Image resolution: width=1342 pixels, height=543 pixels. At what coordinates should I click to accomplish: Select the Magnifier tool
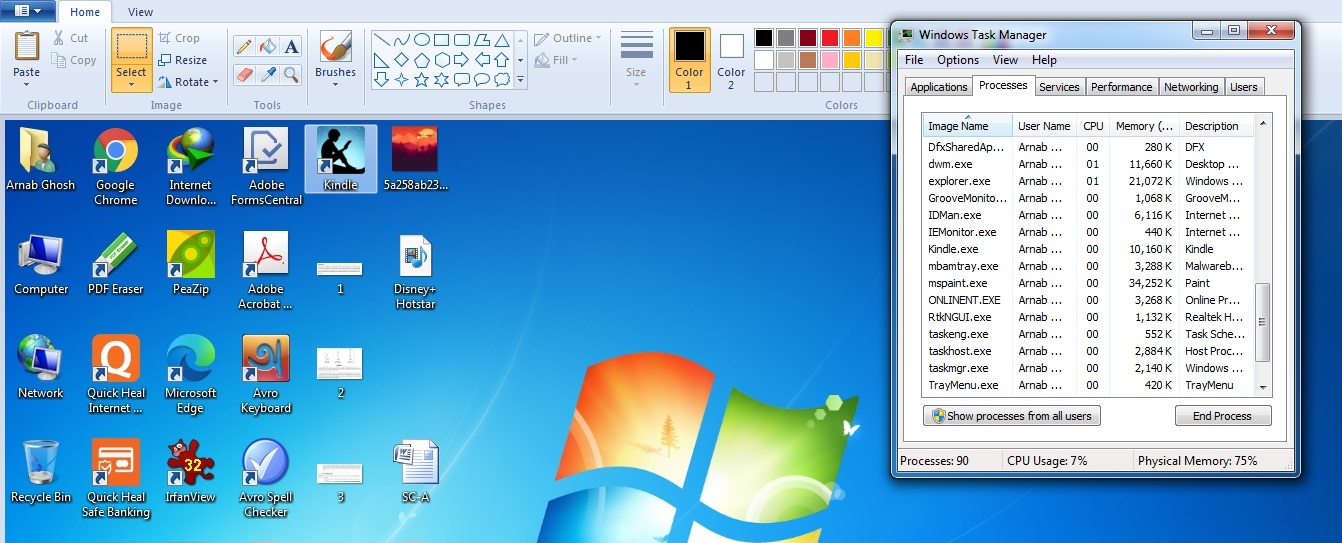point(291,75)
